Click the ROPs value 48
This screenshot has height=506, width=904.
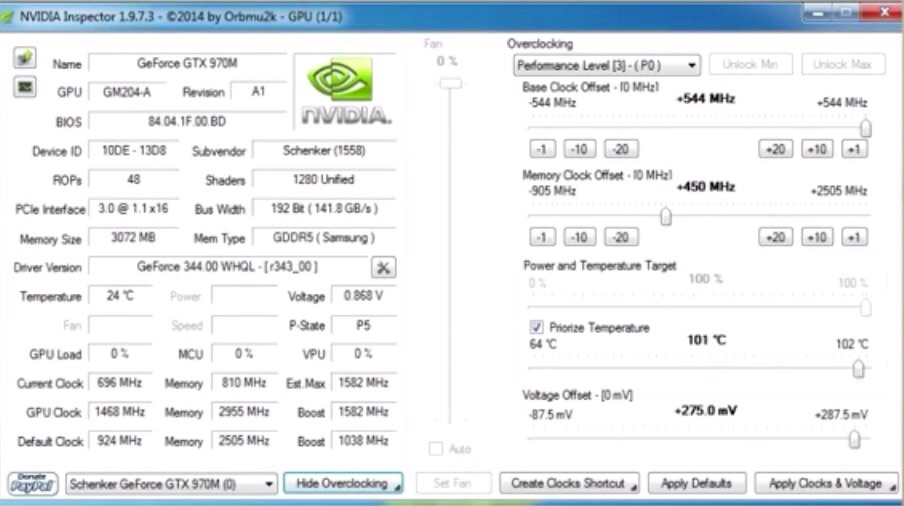pyautogui.click(x=134, y=179)
